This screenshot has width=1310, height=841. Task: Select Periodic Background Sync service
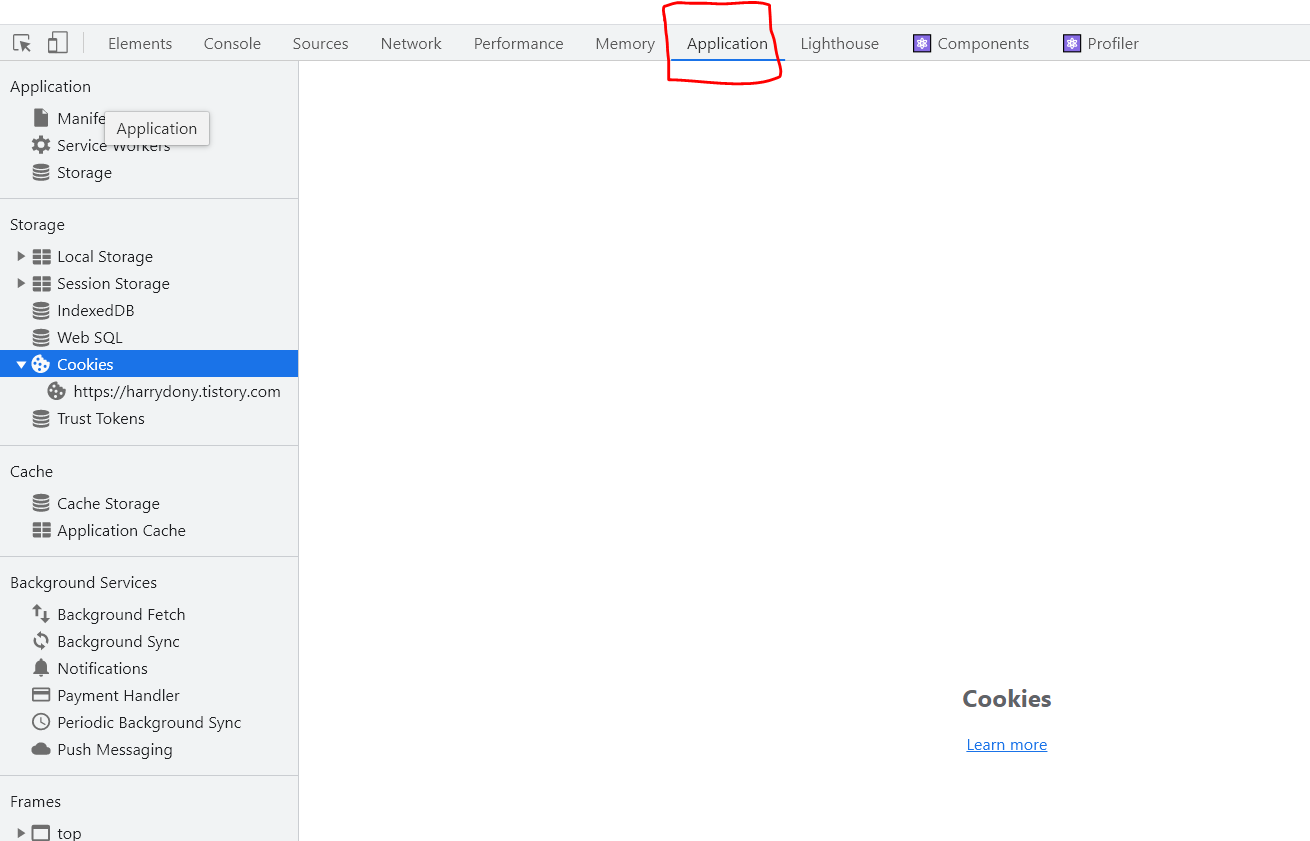pos(149,722)
